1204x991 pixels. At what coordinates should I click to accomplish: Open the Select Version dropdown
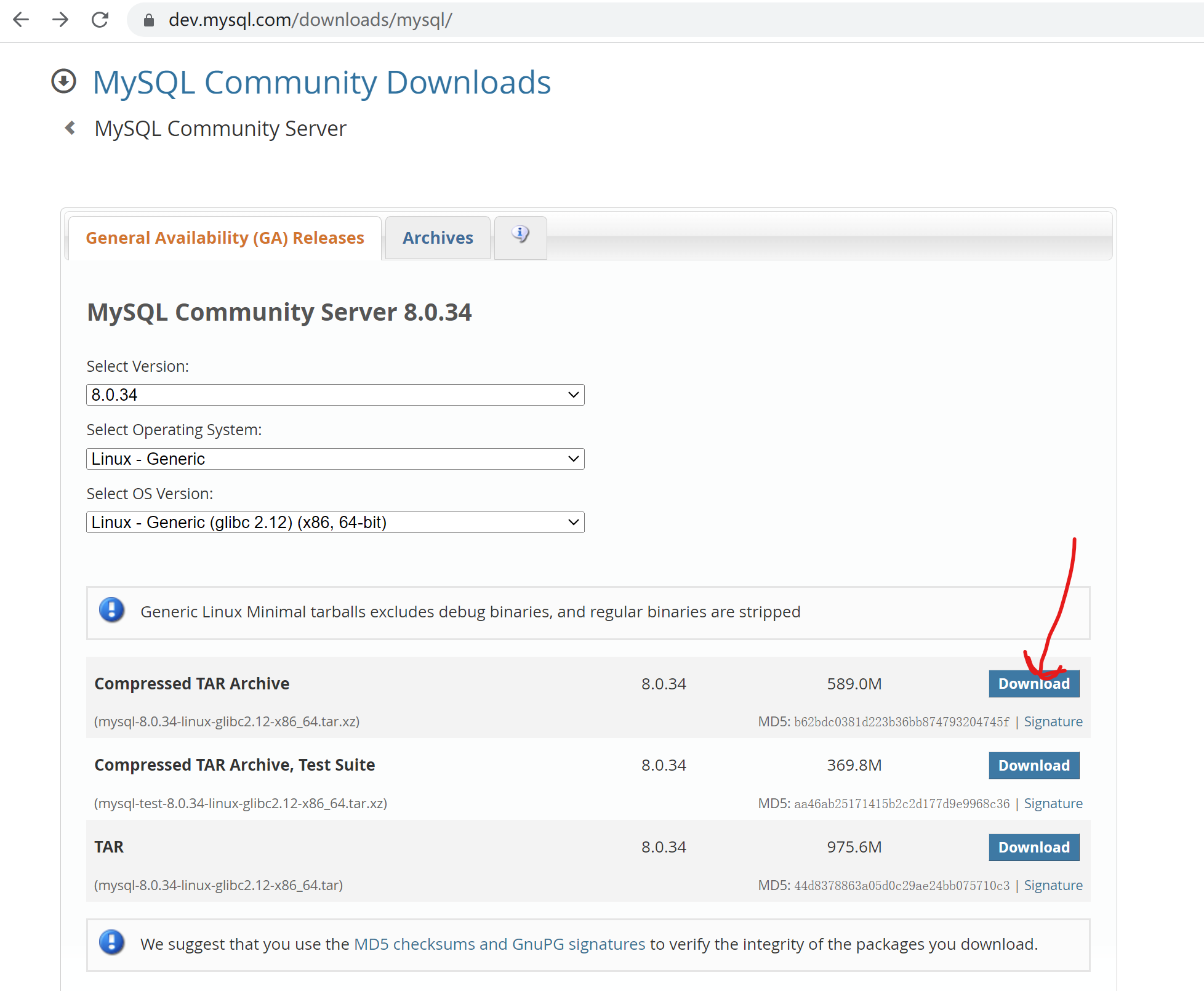335,395
